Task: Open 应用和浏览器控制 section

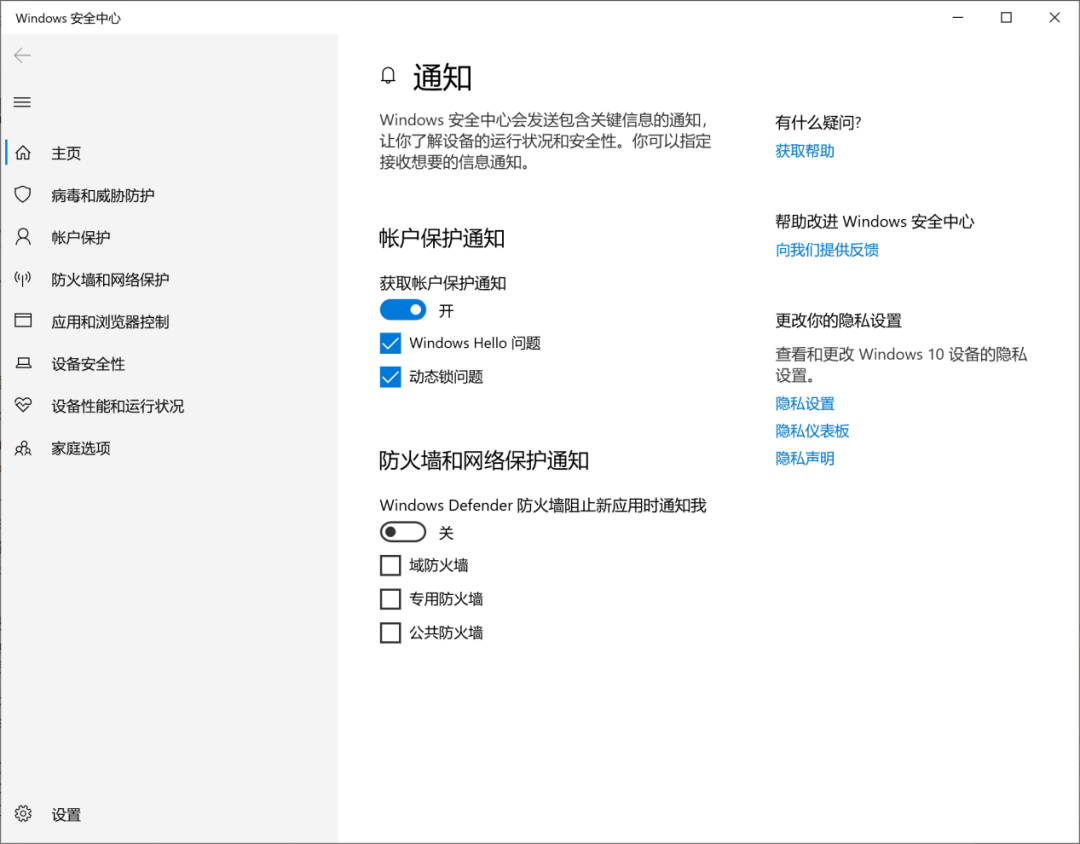Action: click(x=110, y=322)
